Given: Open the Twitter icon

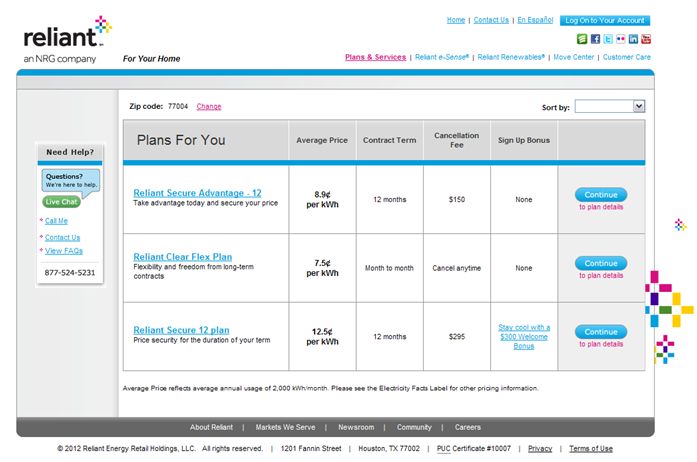Looking at the screenshot, I should tap(608, 39).
